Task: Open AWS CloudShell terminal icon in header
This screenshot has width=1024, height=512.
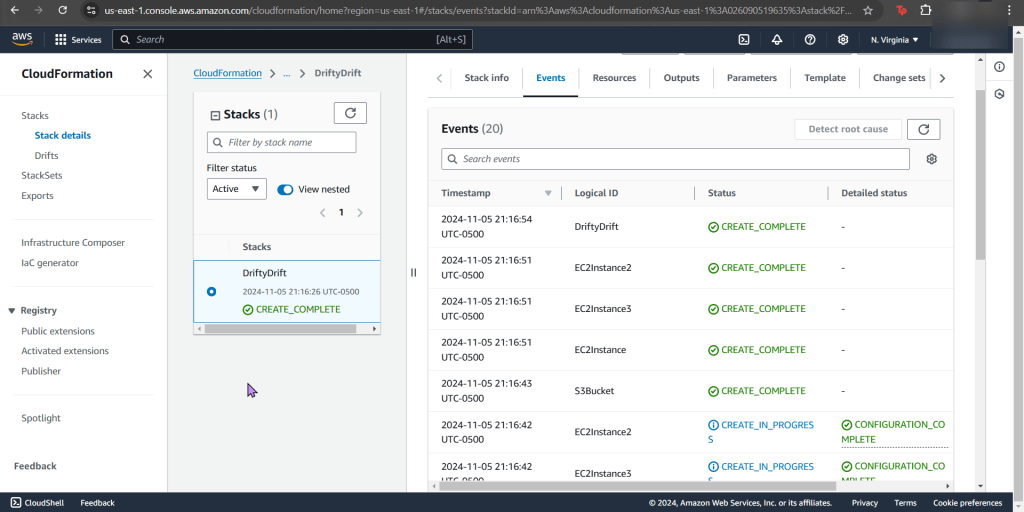Action: (x=744, y=39)
